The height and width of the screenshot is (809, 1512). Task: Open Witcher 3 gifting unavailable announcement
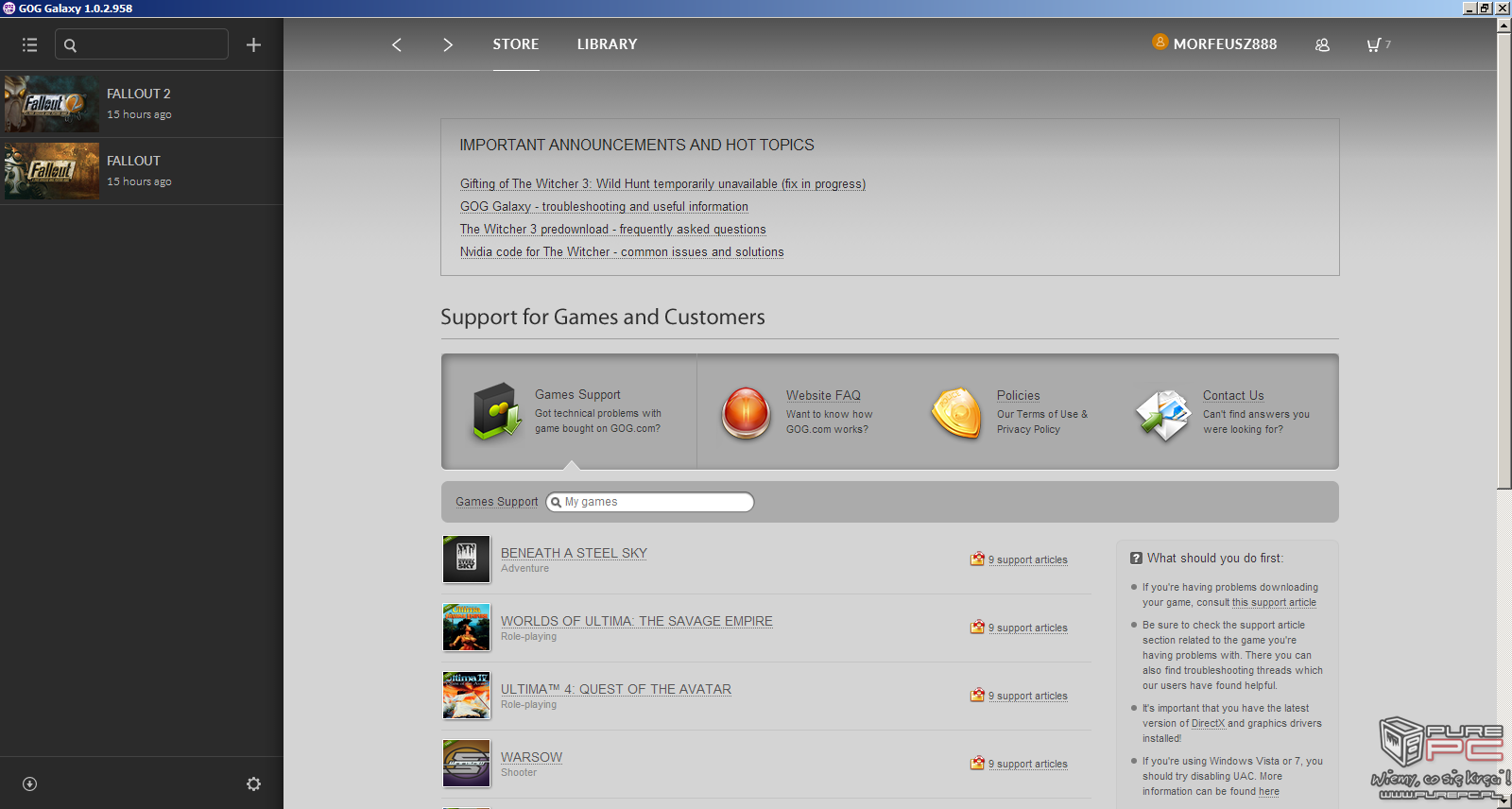(662, 184)
